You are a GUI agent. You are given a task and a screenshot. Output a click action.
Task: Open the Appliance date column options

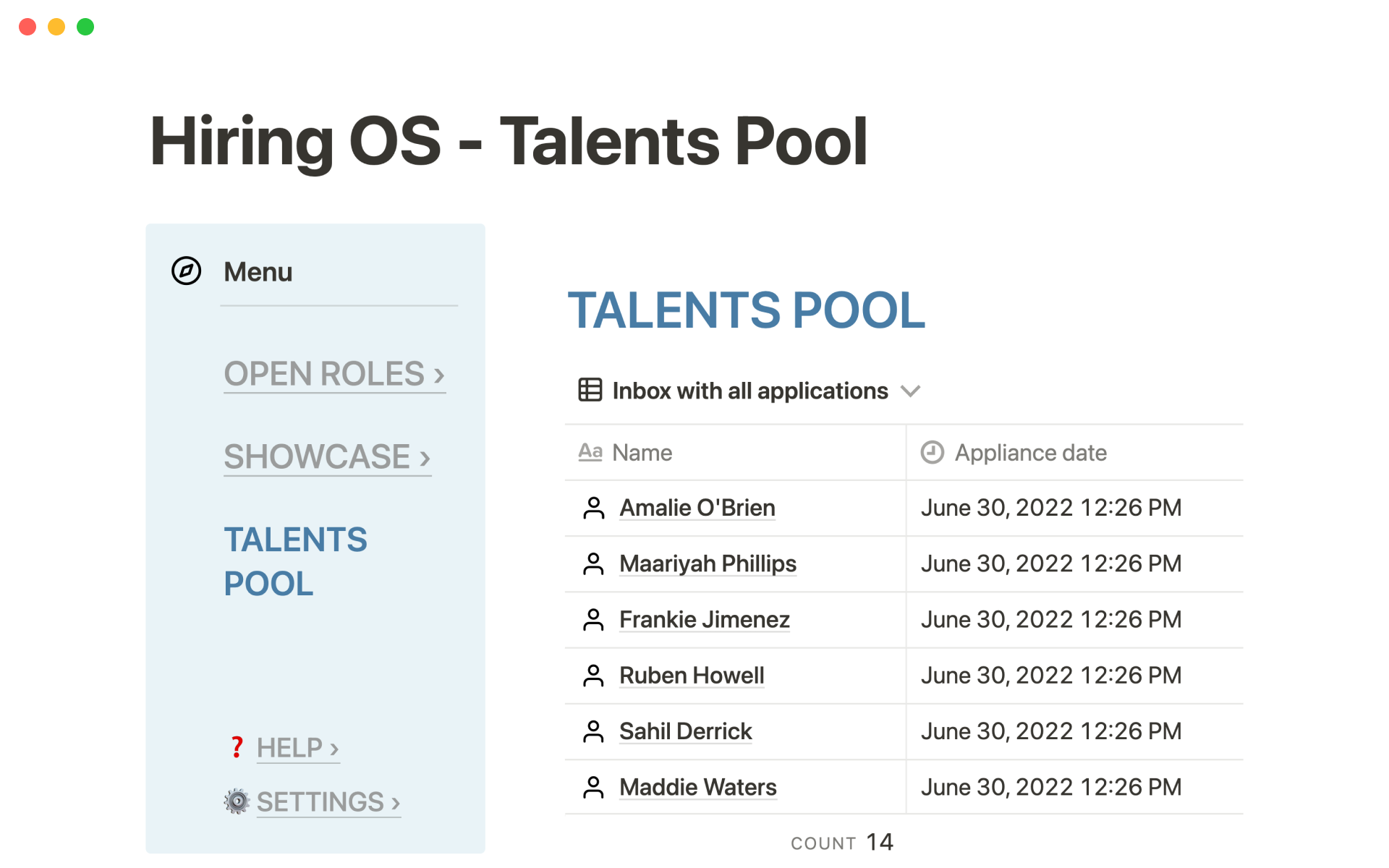point(1030,453)
